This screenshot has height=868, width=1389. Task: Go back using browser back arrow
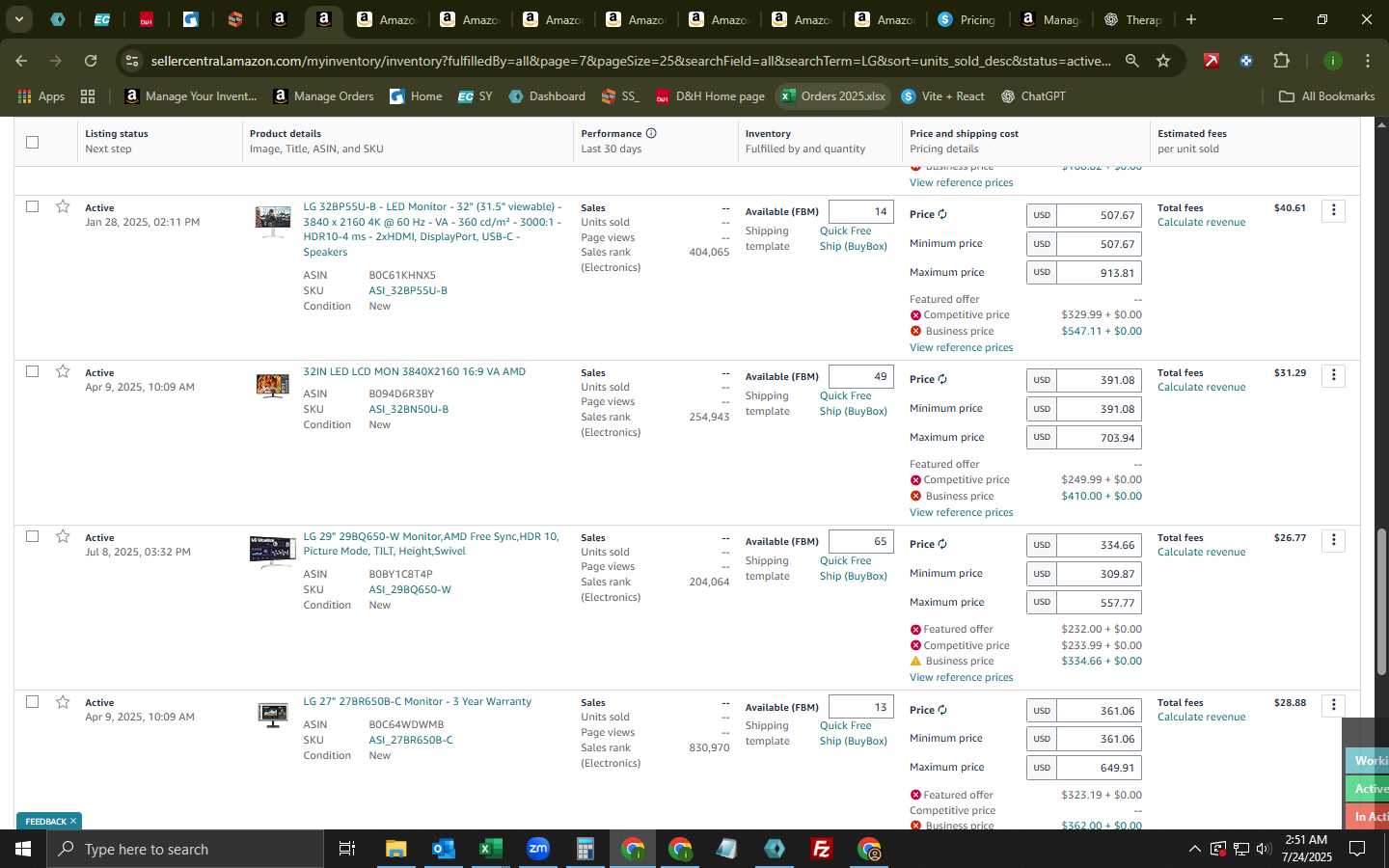tap(21, 61)
